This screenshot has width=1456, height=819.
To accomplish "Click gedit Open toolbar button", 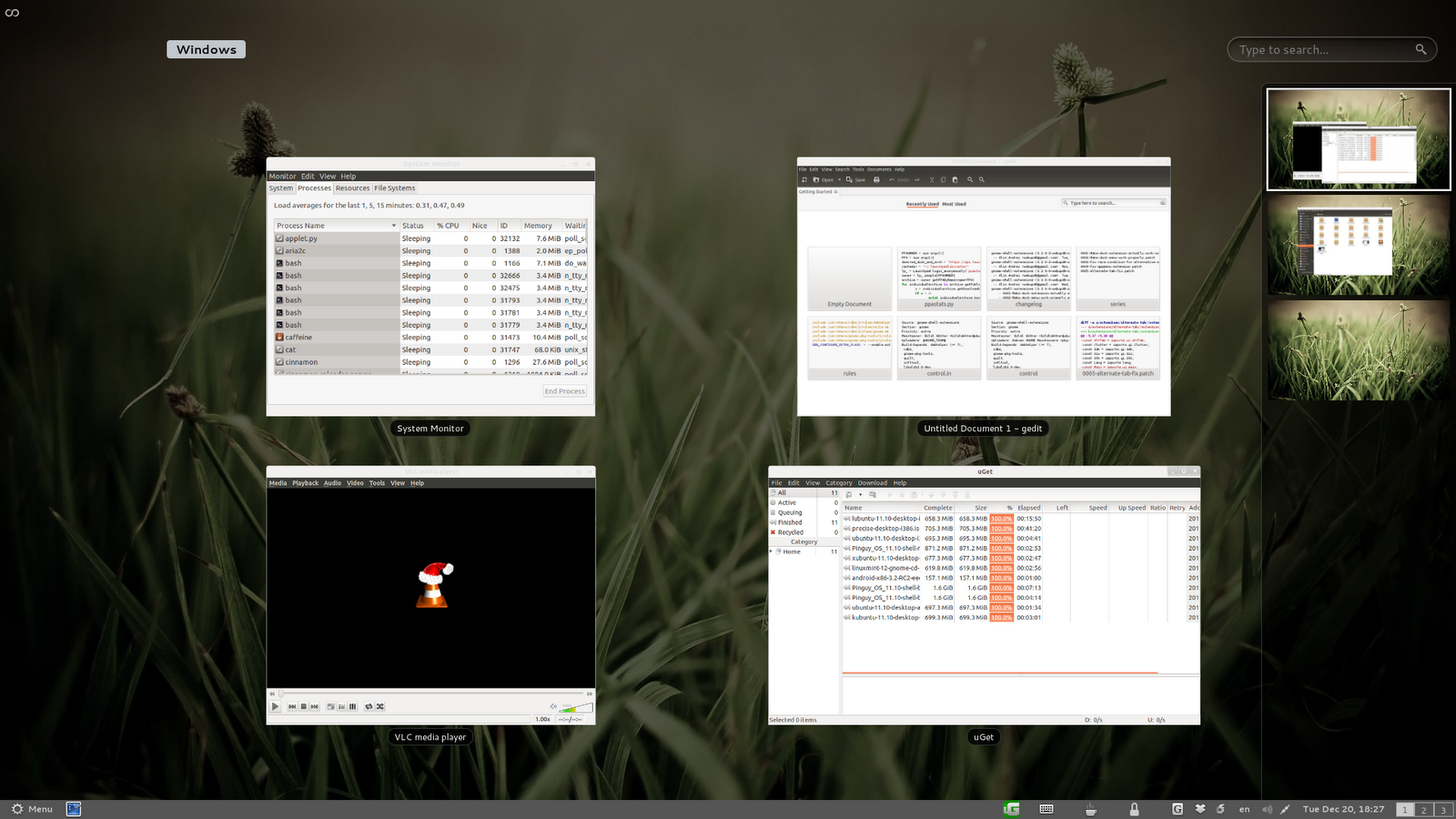I will [823, 179].
